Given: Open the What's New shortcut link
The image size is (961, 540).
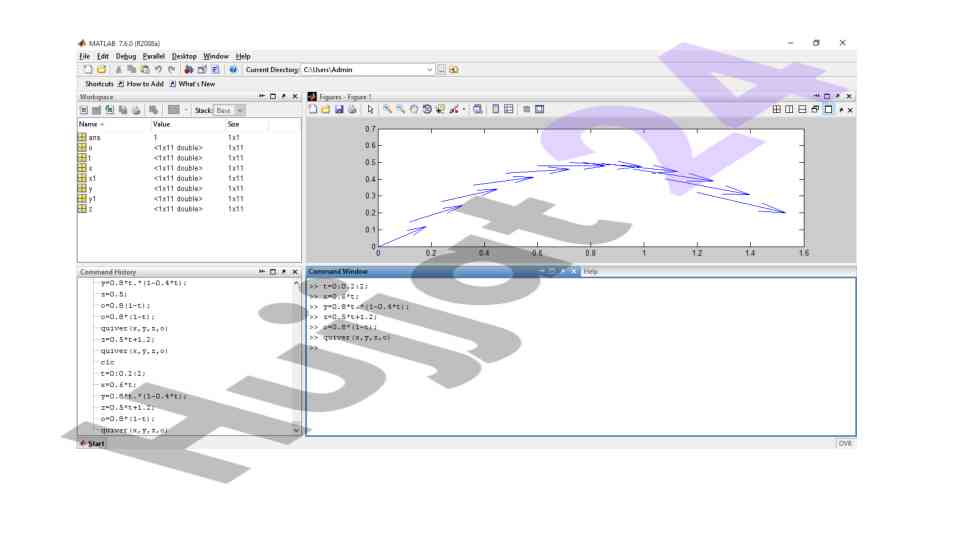Looking at the screenshot, I should [x=196, y=84].
